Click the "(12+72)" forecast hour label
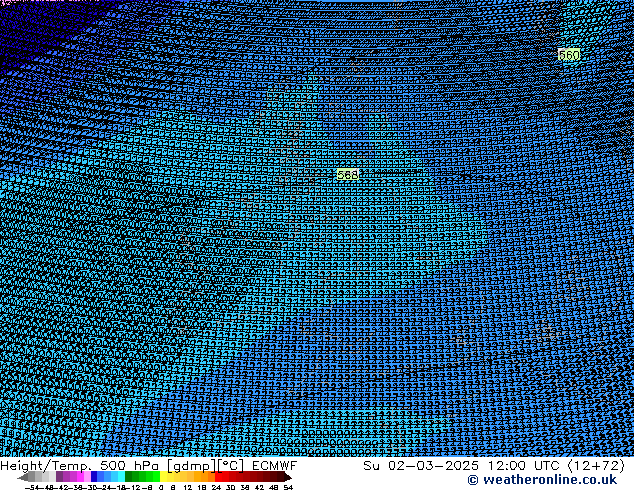 [x=597, y=466]
